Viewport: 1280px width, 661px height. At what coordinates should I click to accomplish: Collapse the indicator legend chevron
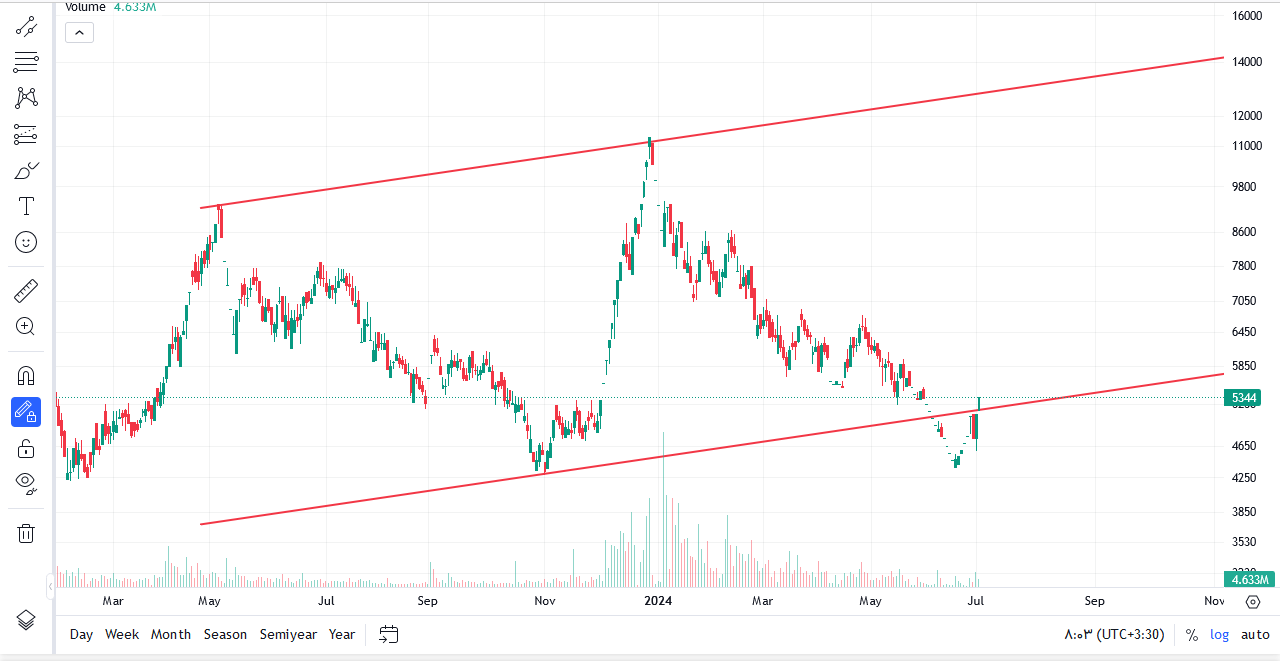[x=79, y=32]
